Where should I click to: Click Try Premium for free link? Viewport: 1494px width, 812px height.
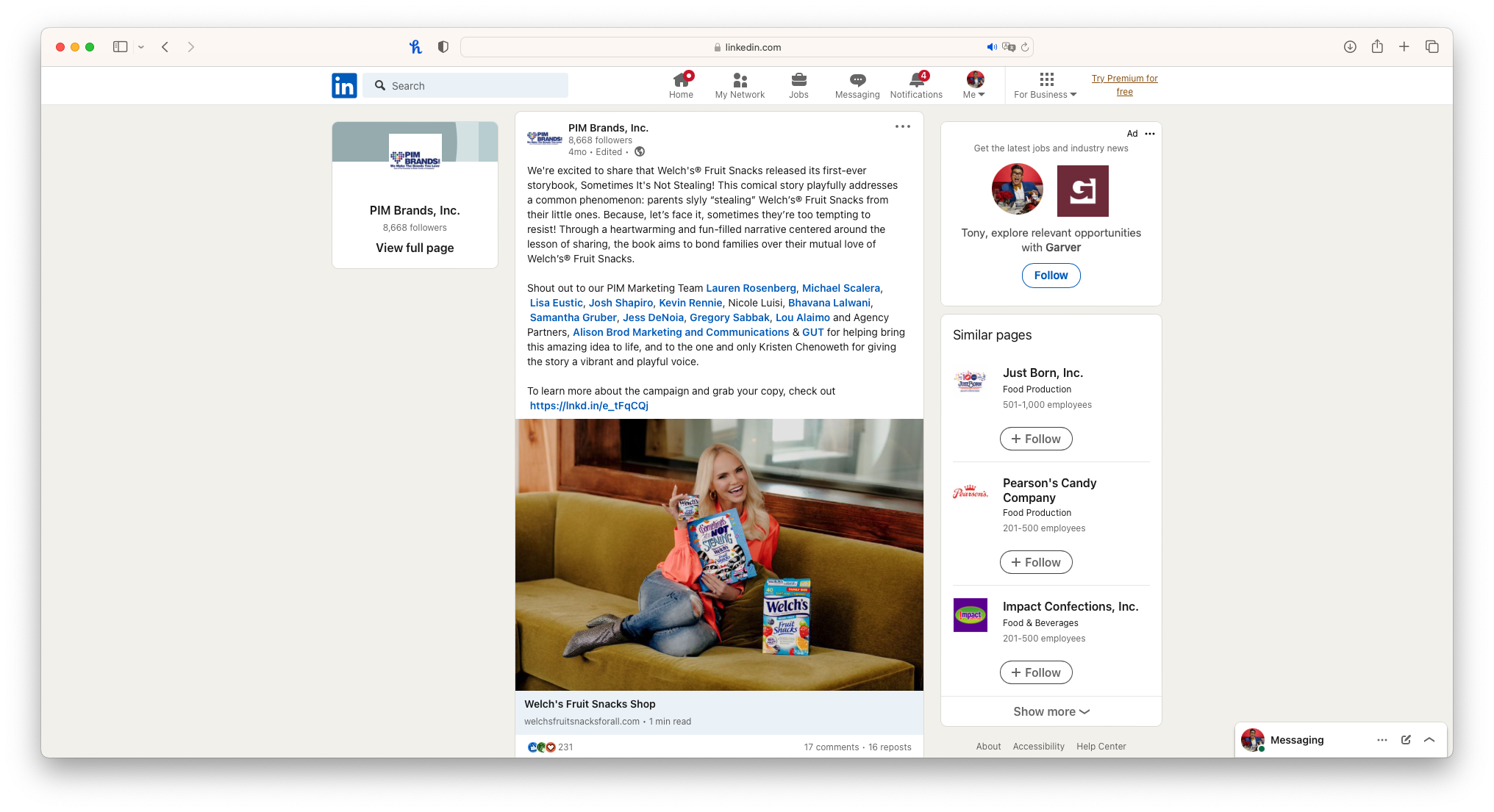point(1125,85)
